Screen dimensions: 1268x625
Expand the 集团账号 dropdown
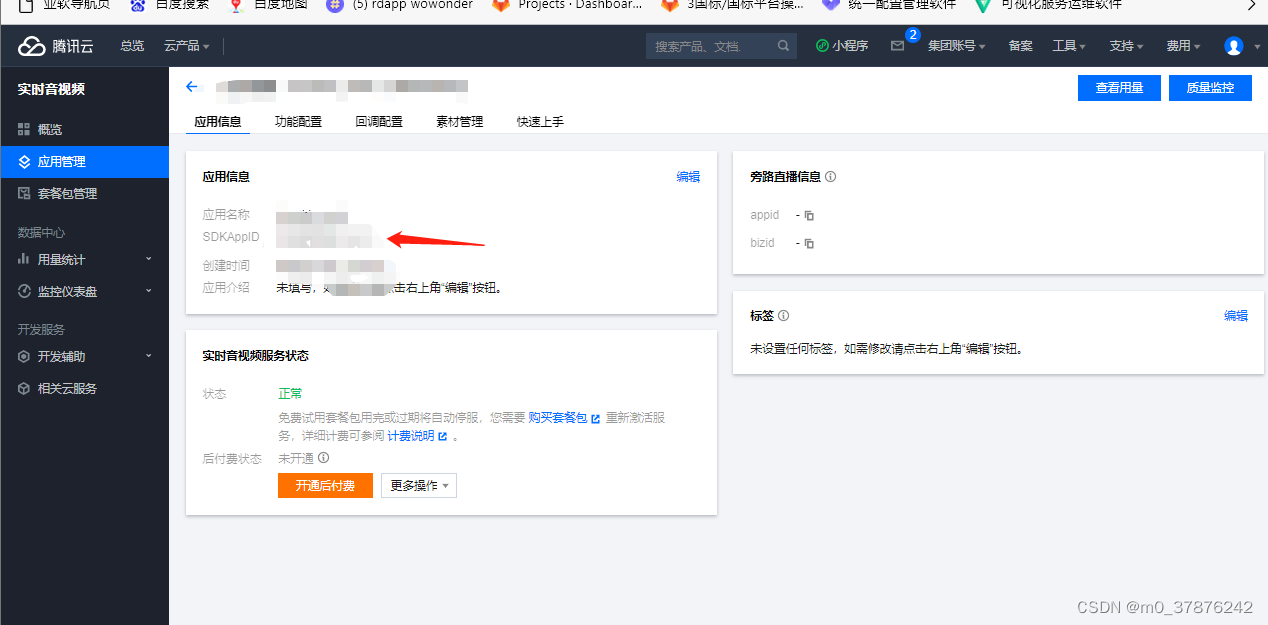click(956, 46)
